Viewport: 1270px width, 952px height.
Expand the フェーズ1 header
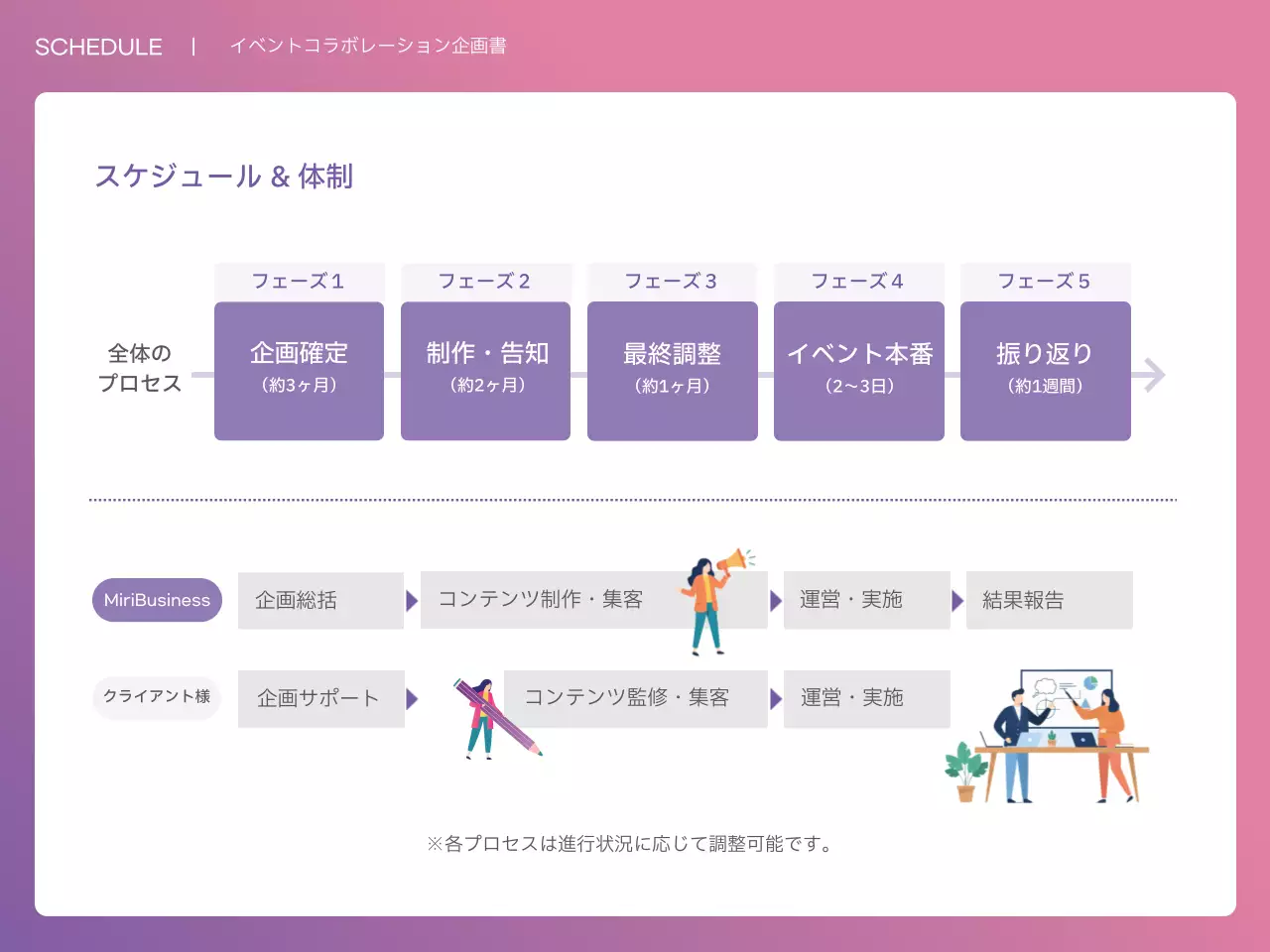[299, 281]
